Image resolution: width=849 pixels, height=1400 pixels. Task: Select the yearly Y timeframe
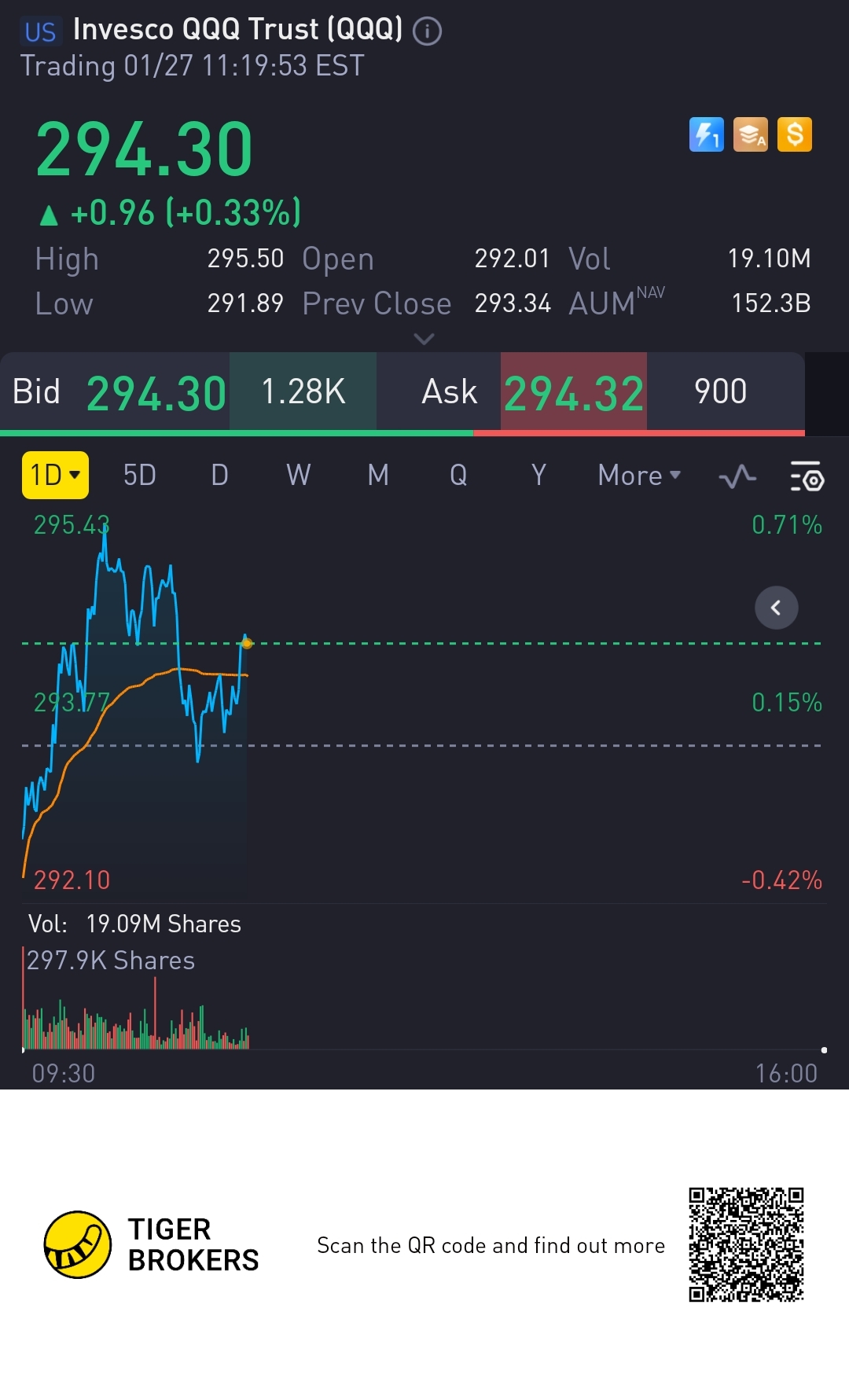click(x=538, y=475)
